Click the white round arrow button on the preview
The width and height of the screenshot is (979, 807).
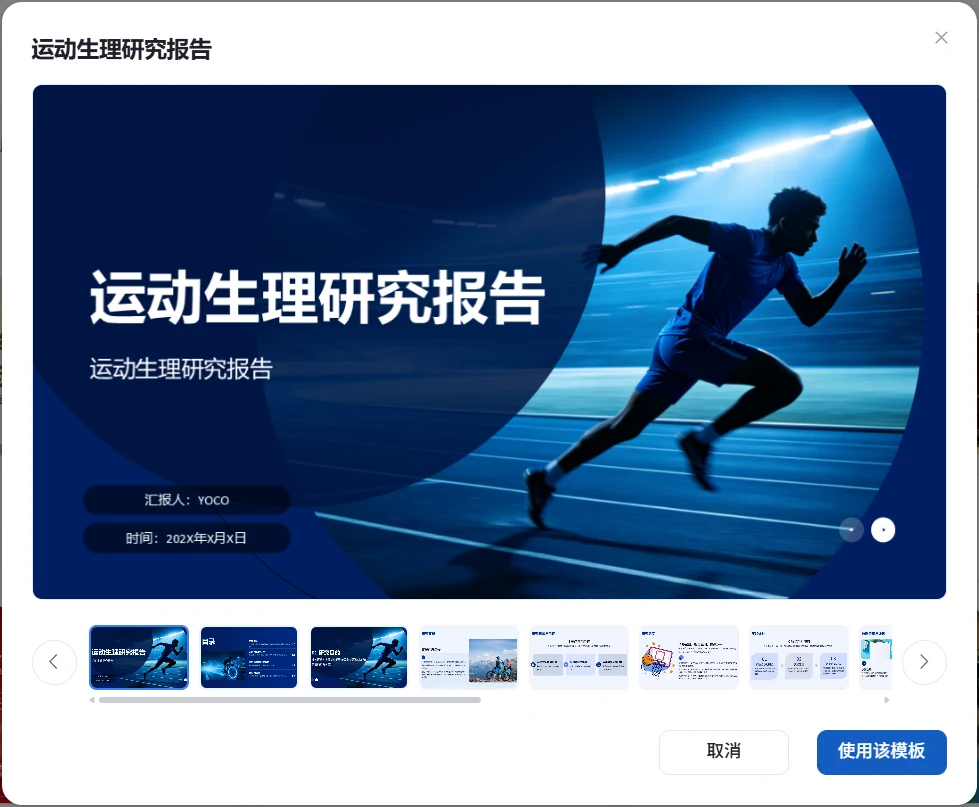click(883, 530)
